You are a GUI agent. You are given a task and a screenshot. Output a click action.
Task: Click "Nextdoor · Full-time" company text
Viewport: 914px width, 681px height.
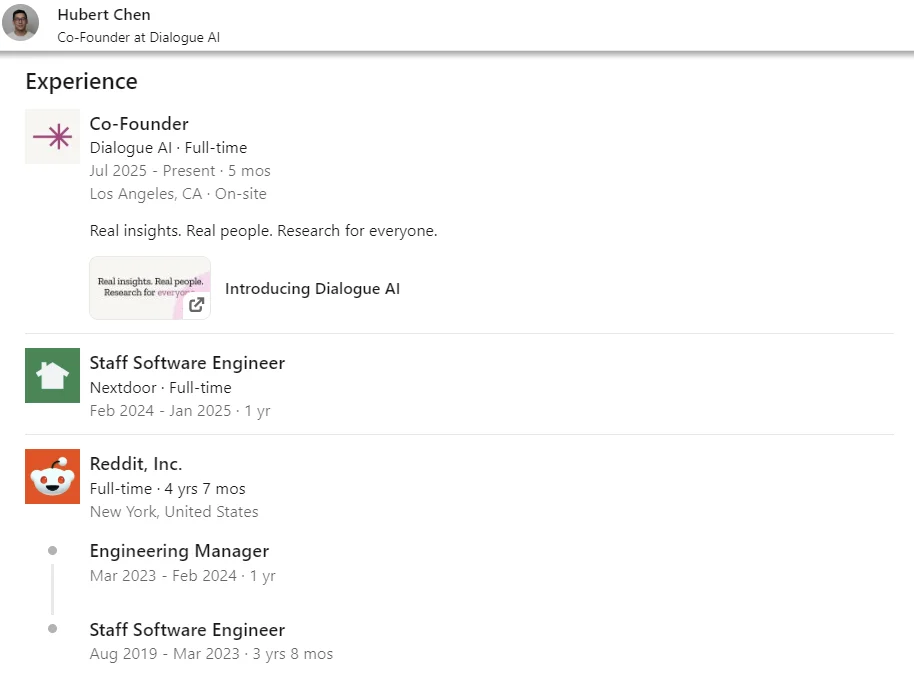(x=160, y=388)
